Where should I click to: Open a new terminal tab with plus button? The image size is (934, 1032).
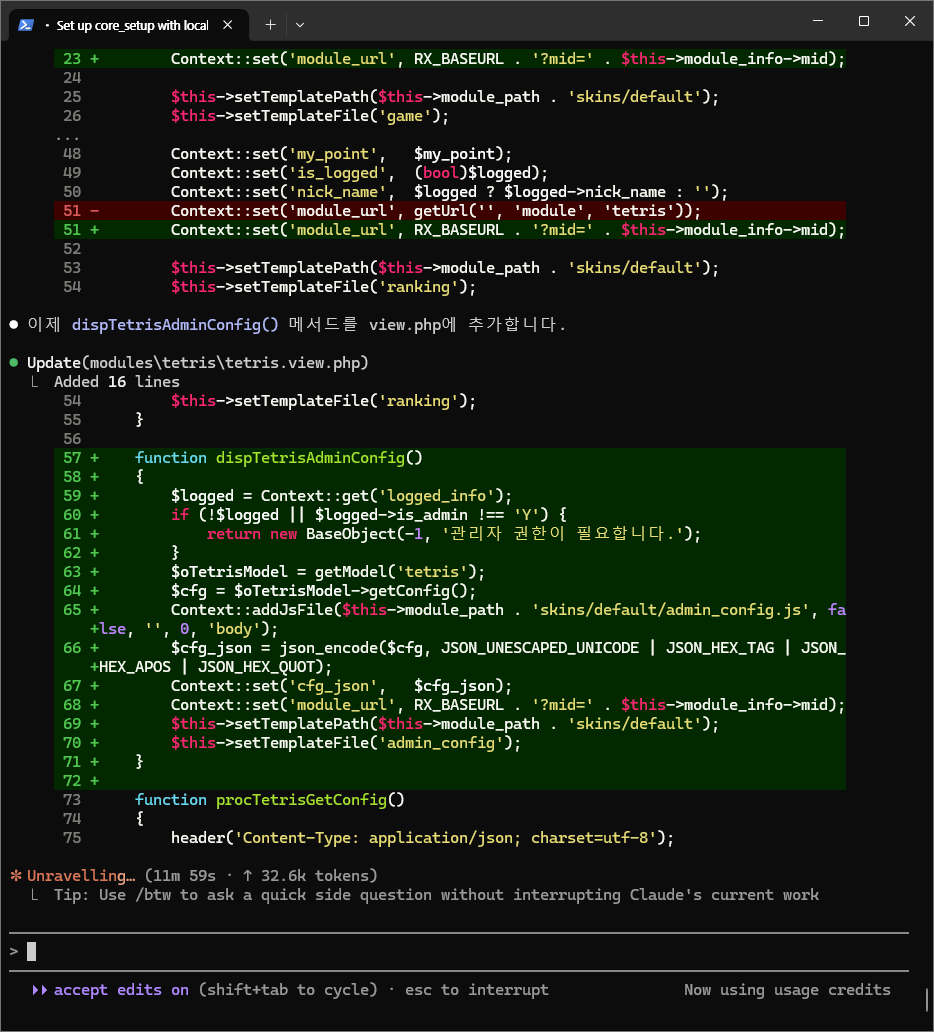(x=270, y=25)
